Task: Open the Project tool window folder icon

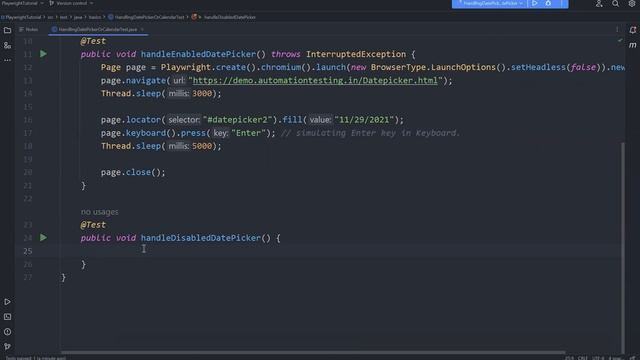Action: tap(7, 30)
